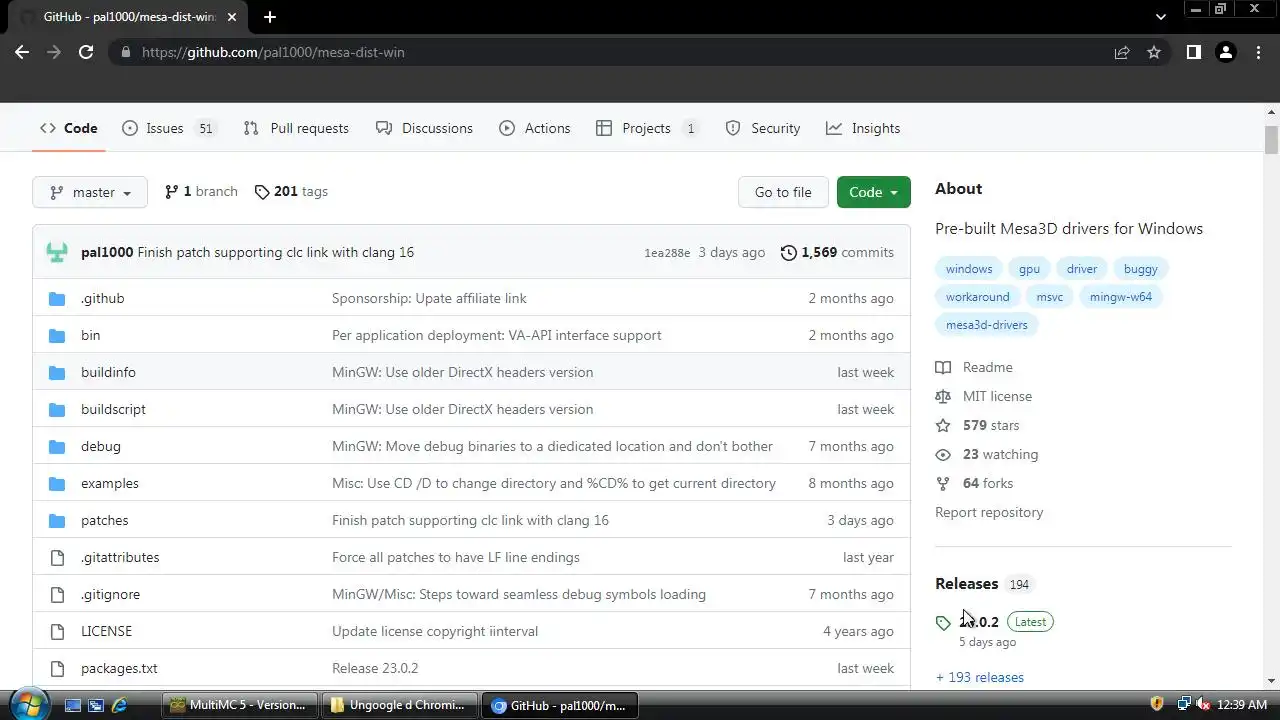Viewport: 1280px width, 720px height.
Task: Open the 1,569 commits history
Action: (837, 252)
